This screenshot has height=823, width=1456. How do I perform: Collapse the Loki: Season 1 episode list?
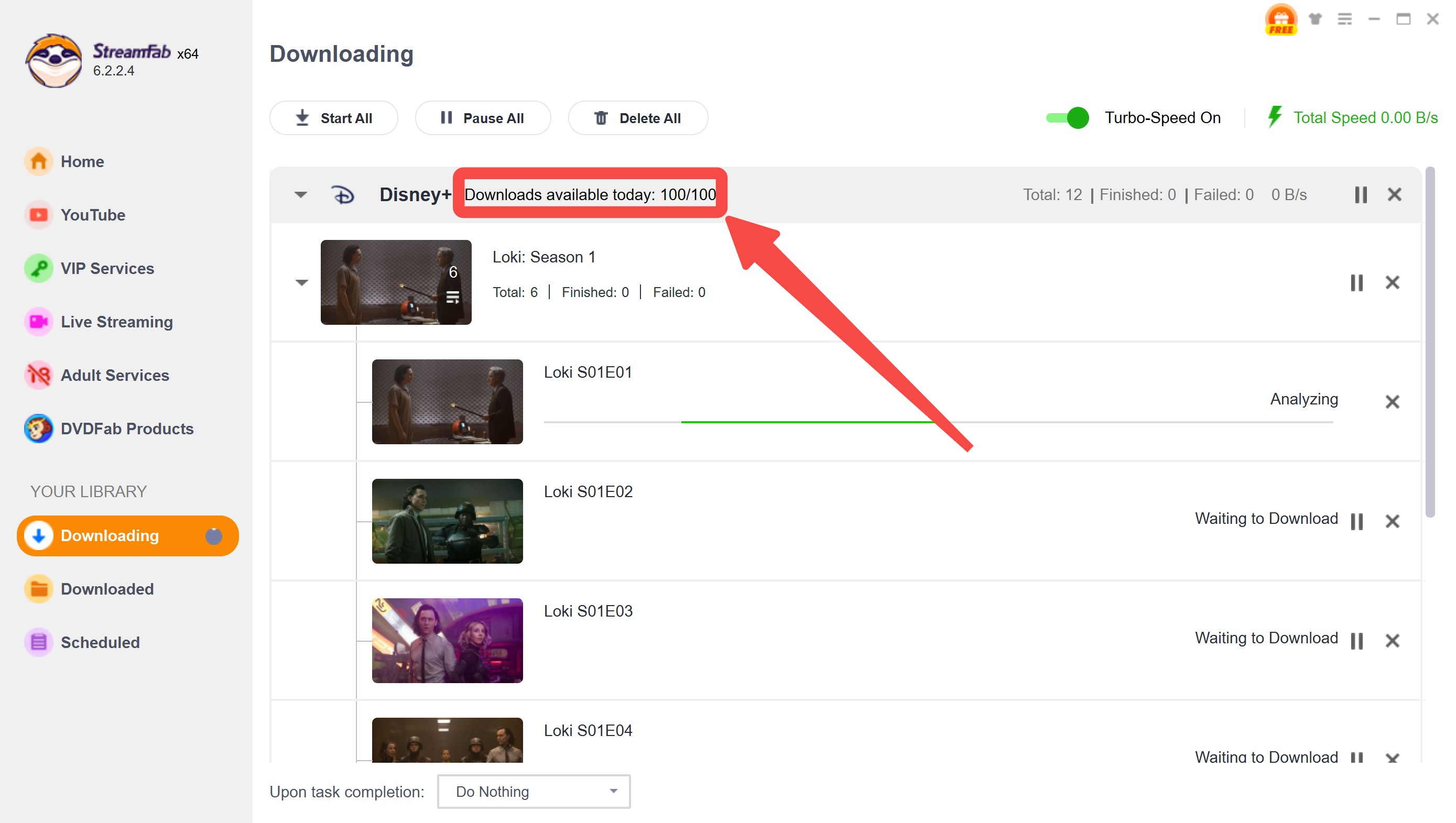(x=302, y=282)
